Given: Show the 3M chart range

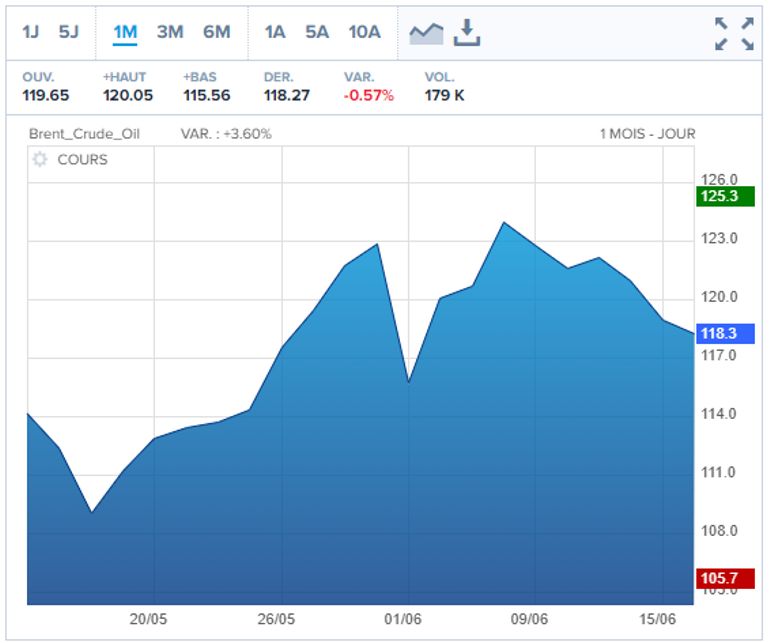Looking at the screenshot, I should coord(170,32).
